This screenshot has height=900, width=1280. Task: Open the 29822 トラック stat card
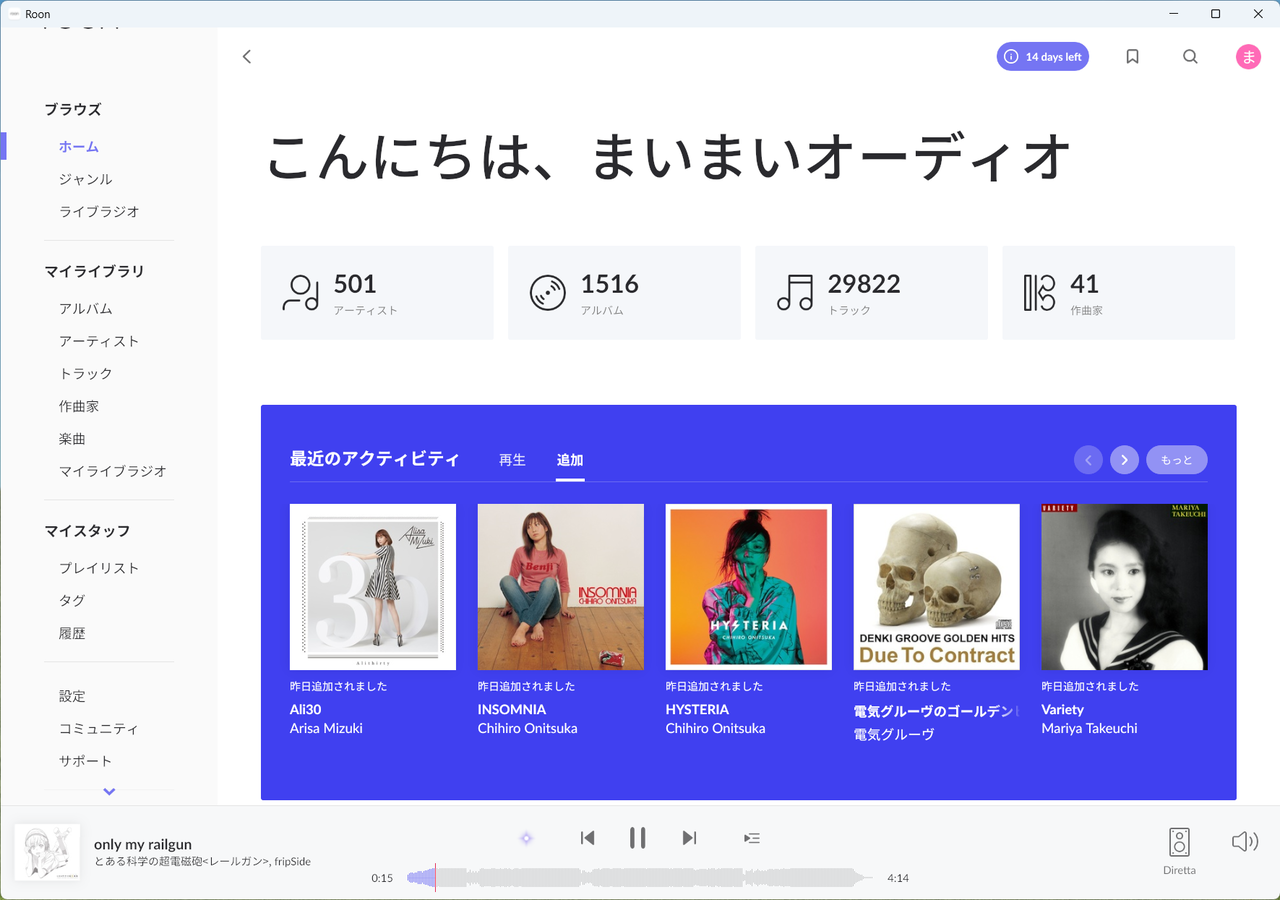click(x=871, y=293)
